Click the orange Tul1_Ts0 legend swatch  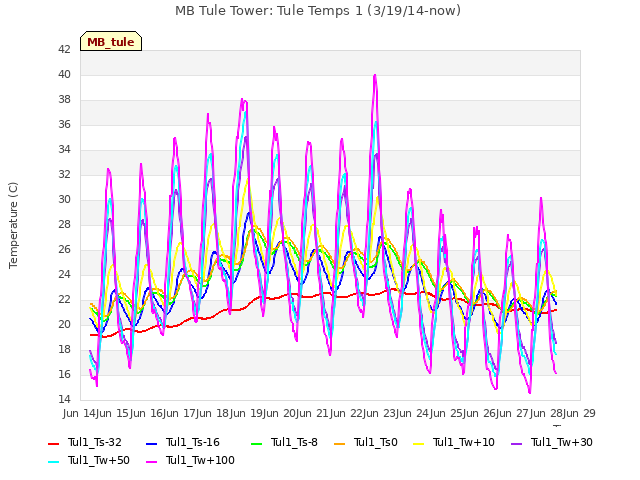[x=340, y=443]
